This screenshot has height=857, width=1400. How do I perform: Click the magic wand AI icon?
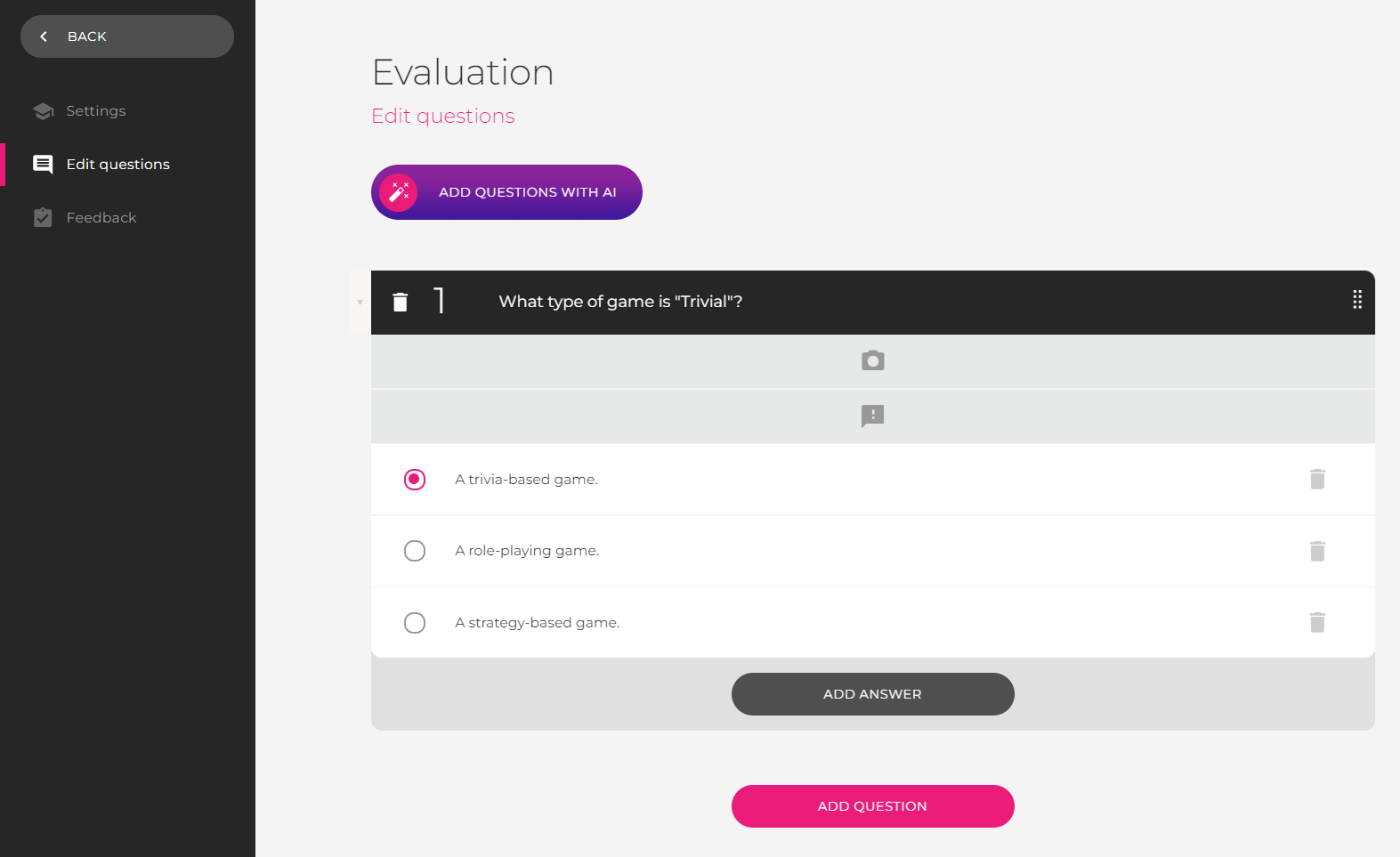pyautogui.click(x=399, y=192)
